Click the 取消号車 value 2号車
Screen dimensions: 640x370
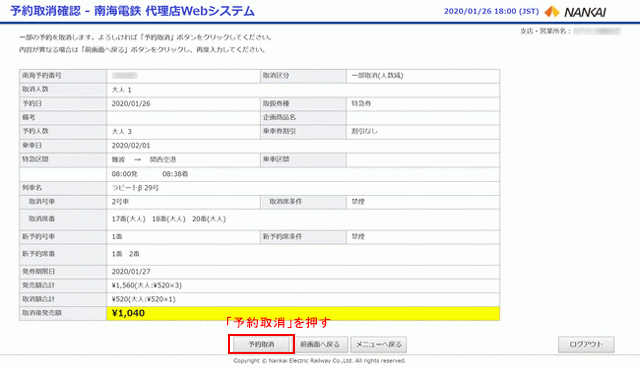point(120,202)
